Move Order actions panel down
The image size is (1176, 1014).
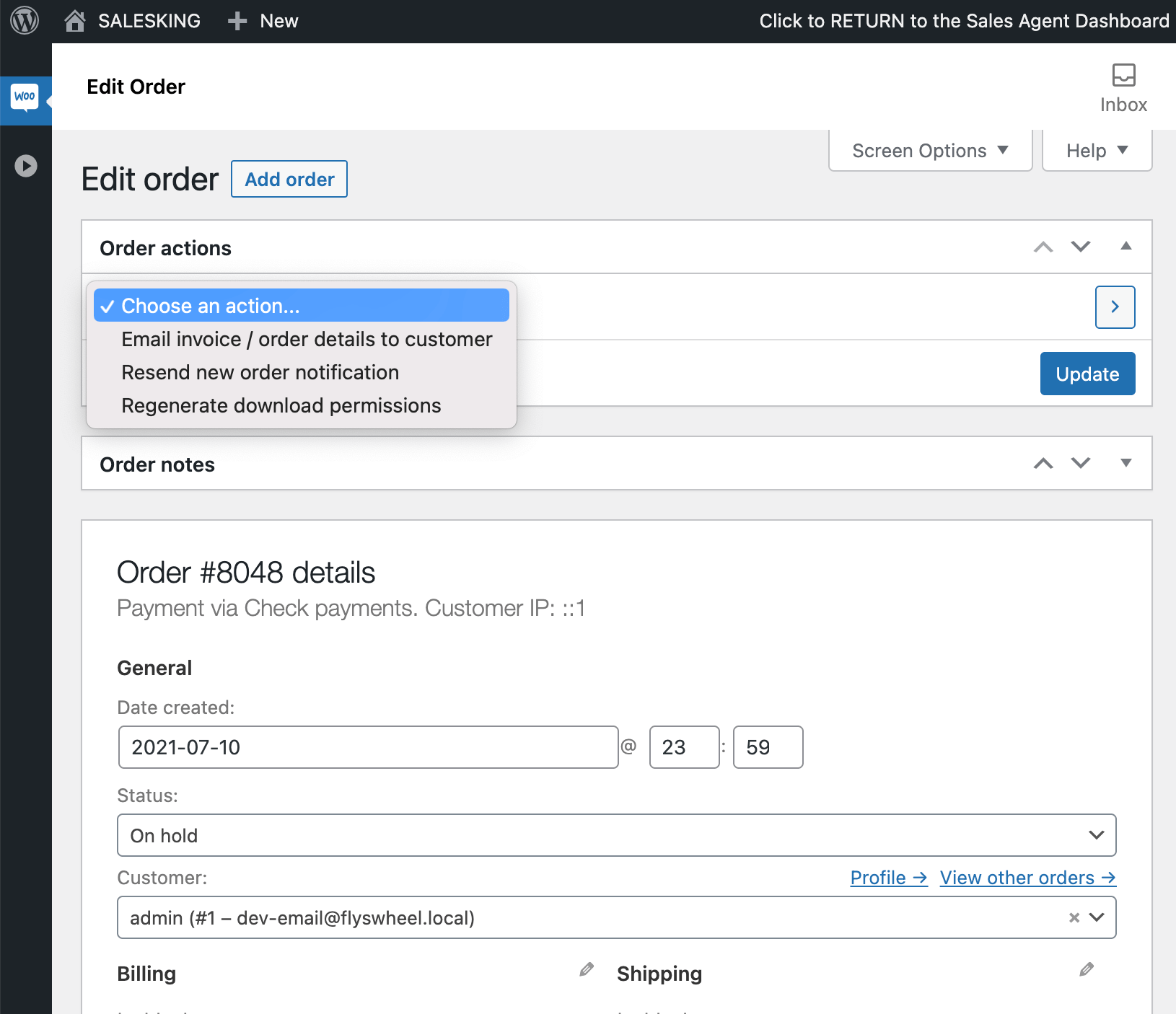click(1081, 247)
